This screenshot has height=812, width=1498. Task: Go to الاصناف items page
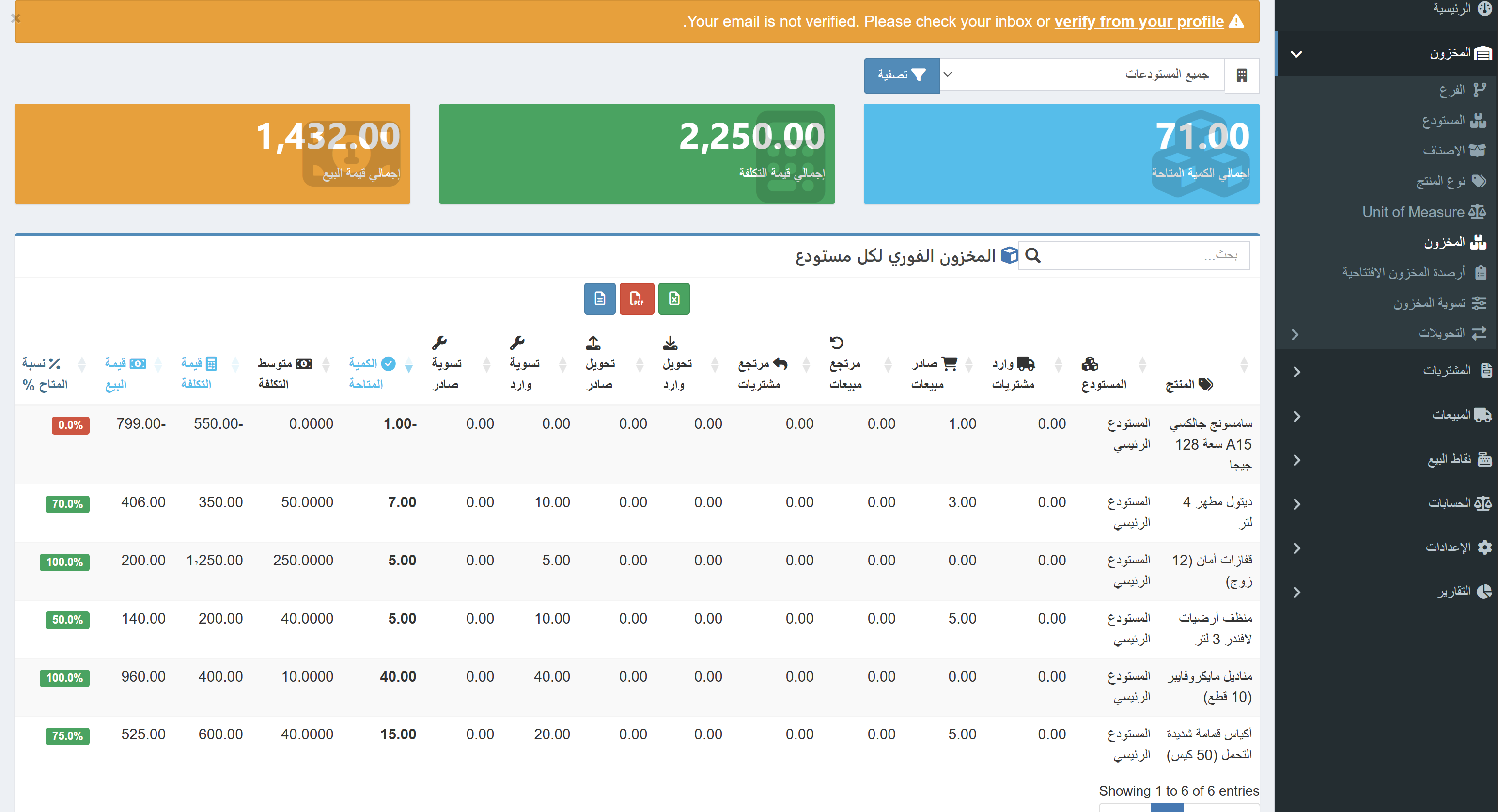click(x=1387, y=151)
